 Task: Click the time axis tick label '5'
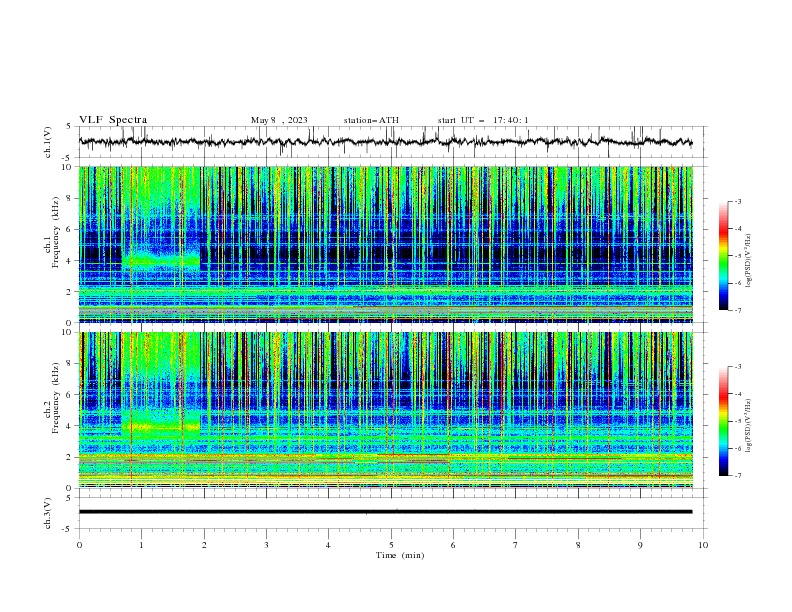click(x=391, y=545)
